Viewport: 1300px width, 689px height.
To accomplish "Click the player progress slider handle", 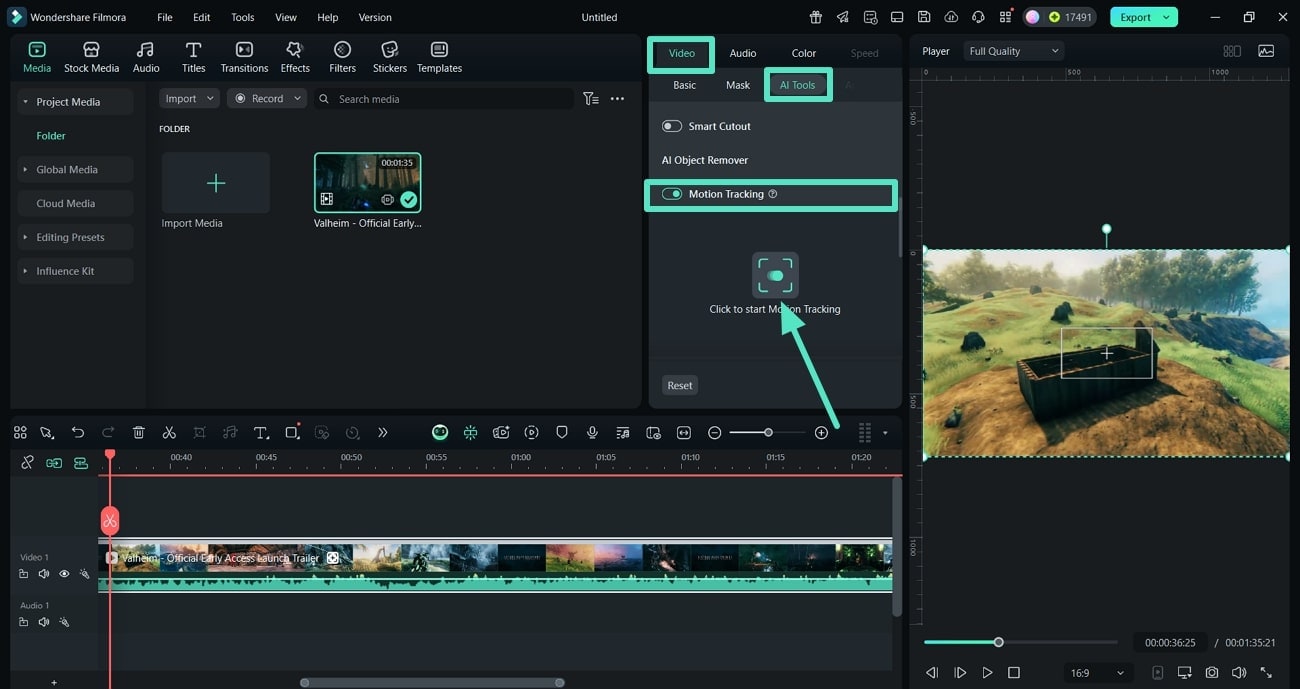I will 998,642.
